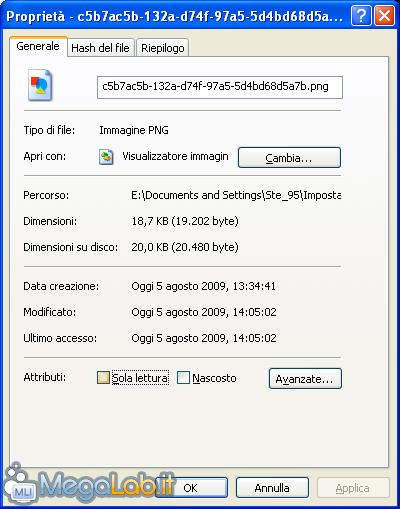Click the Visualizzatore immagini program icon
400x509 pixels.
point(106,157)
